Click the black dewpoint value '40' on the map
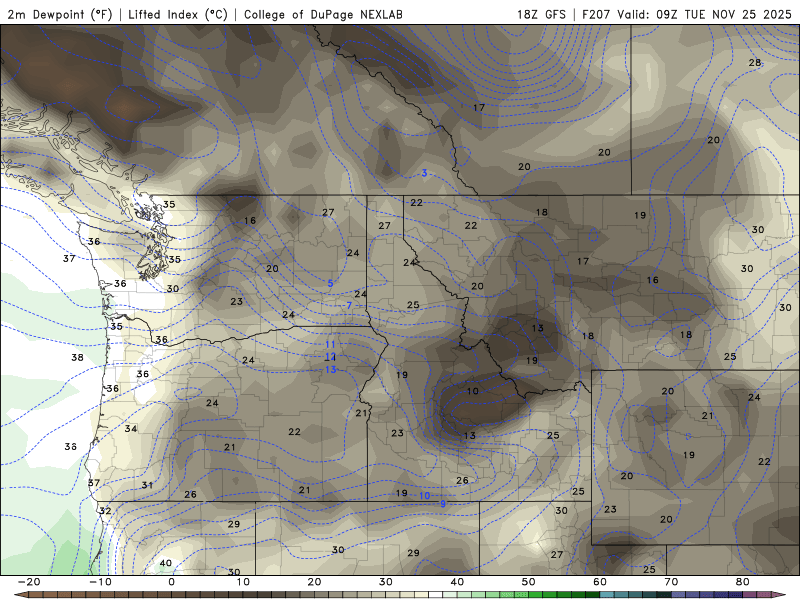The image size is (800, 600). point(165,563)
